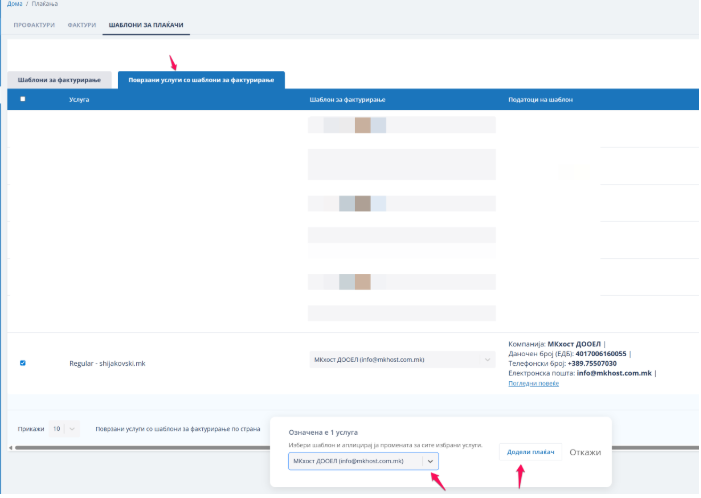Click the Податоци на шаблон column header

click(541, 100)
